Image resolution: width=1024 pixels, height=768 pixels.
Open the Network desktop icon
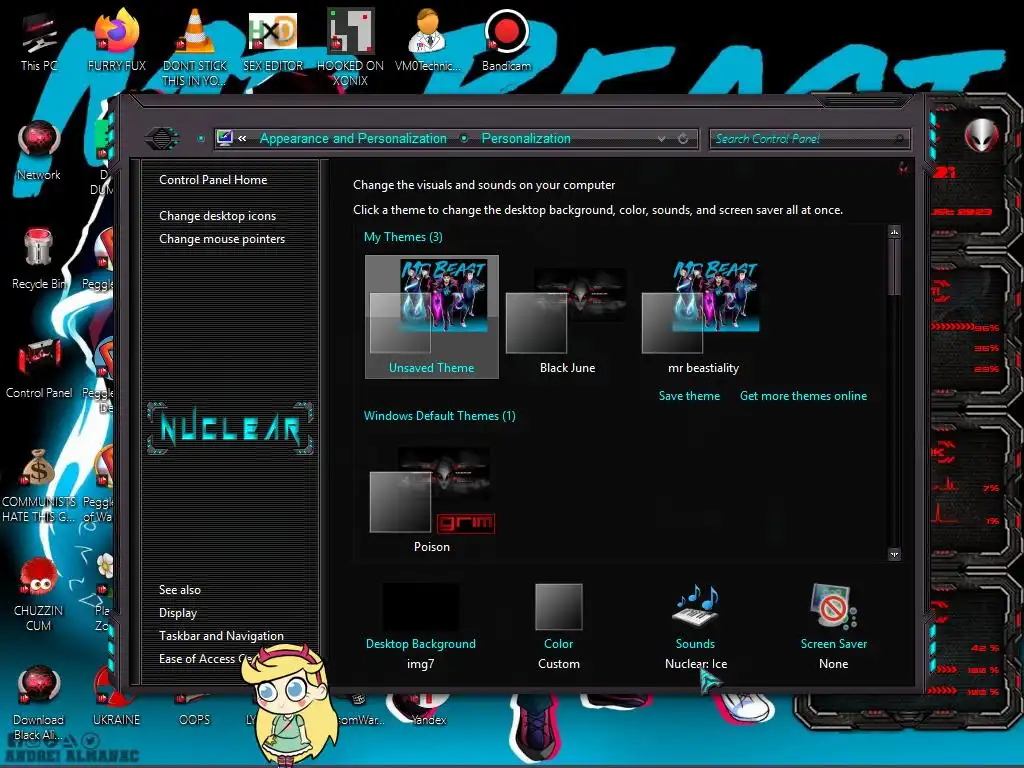[x=39, y=150]
